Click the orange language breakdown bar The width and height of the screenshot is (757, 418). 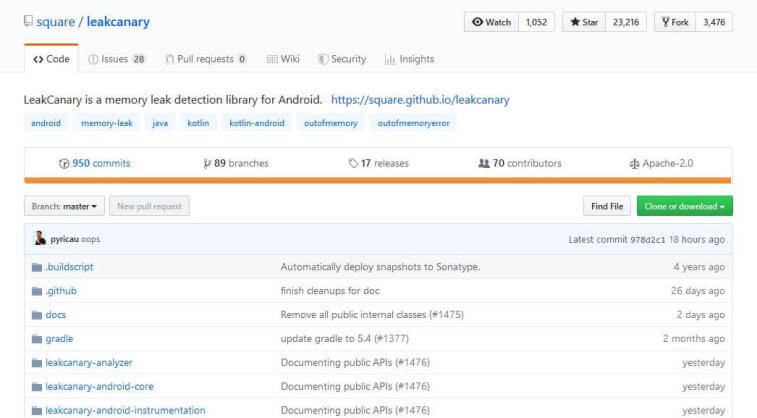pos(378,181)
